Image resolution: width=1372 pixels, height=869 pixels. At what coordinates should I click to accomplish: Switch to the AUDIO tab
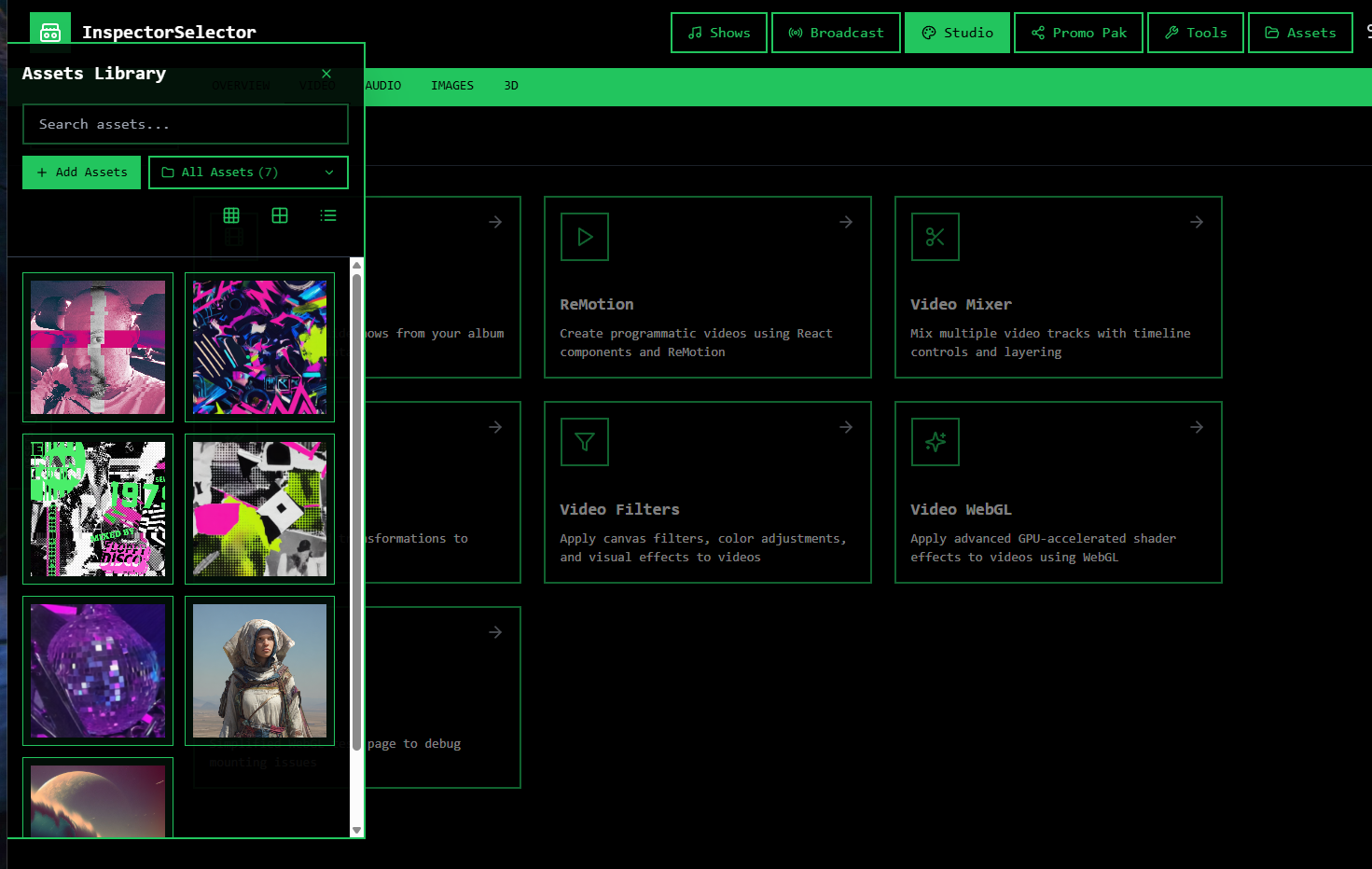[x=383, y=86]
